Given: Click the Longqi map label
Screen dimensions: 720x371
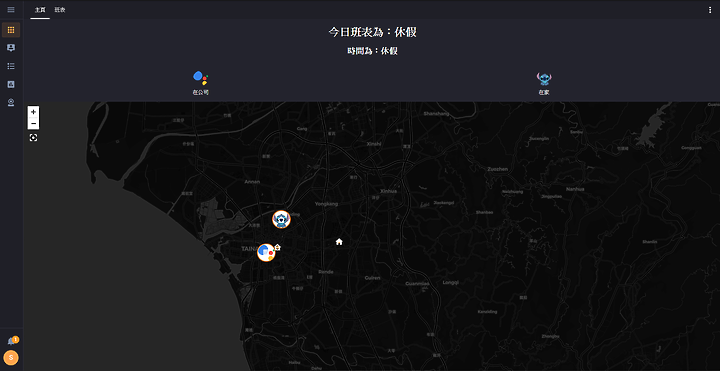Looking at the screenshot, I should (x=450, y=282).
